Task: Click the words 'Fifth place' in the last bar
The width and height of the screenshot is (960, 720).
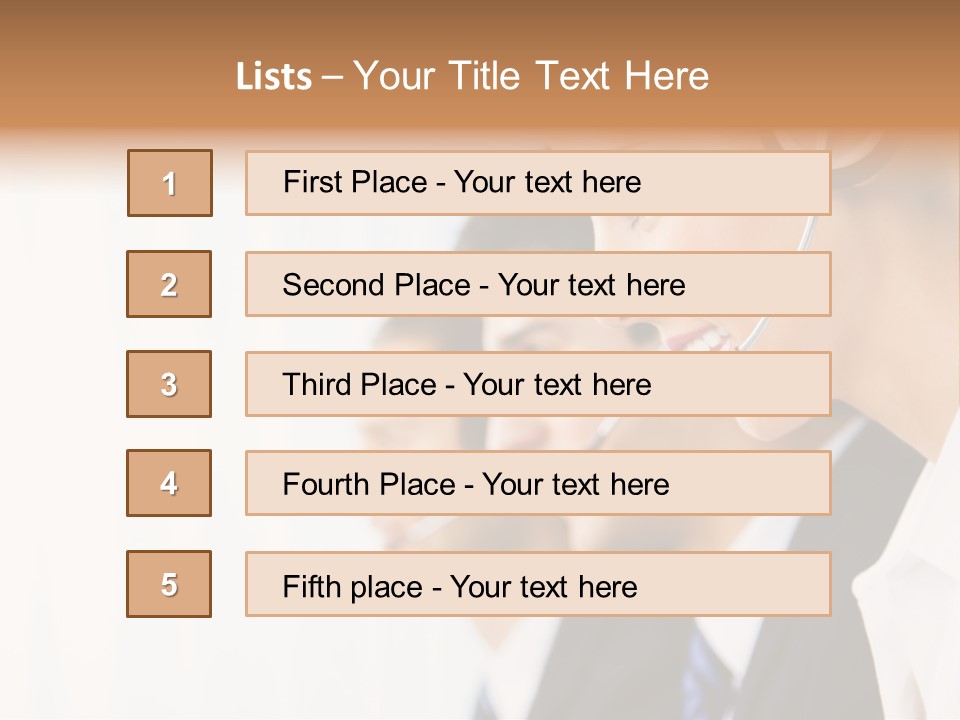Action: [x=353, y=587]
